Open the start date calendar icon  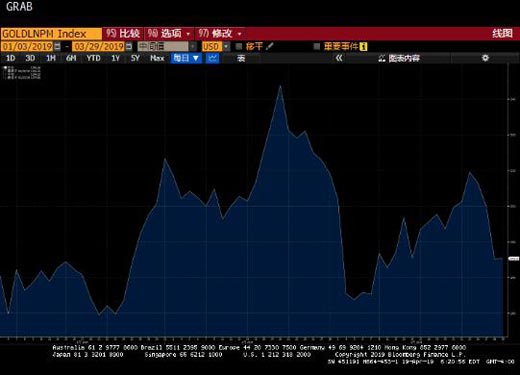(x=57, y=46)
